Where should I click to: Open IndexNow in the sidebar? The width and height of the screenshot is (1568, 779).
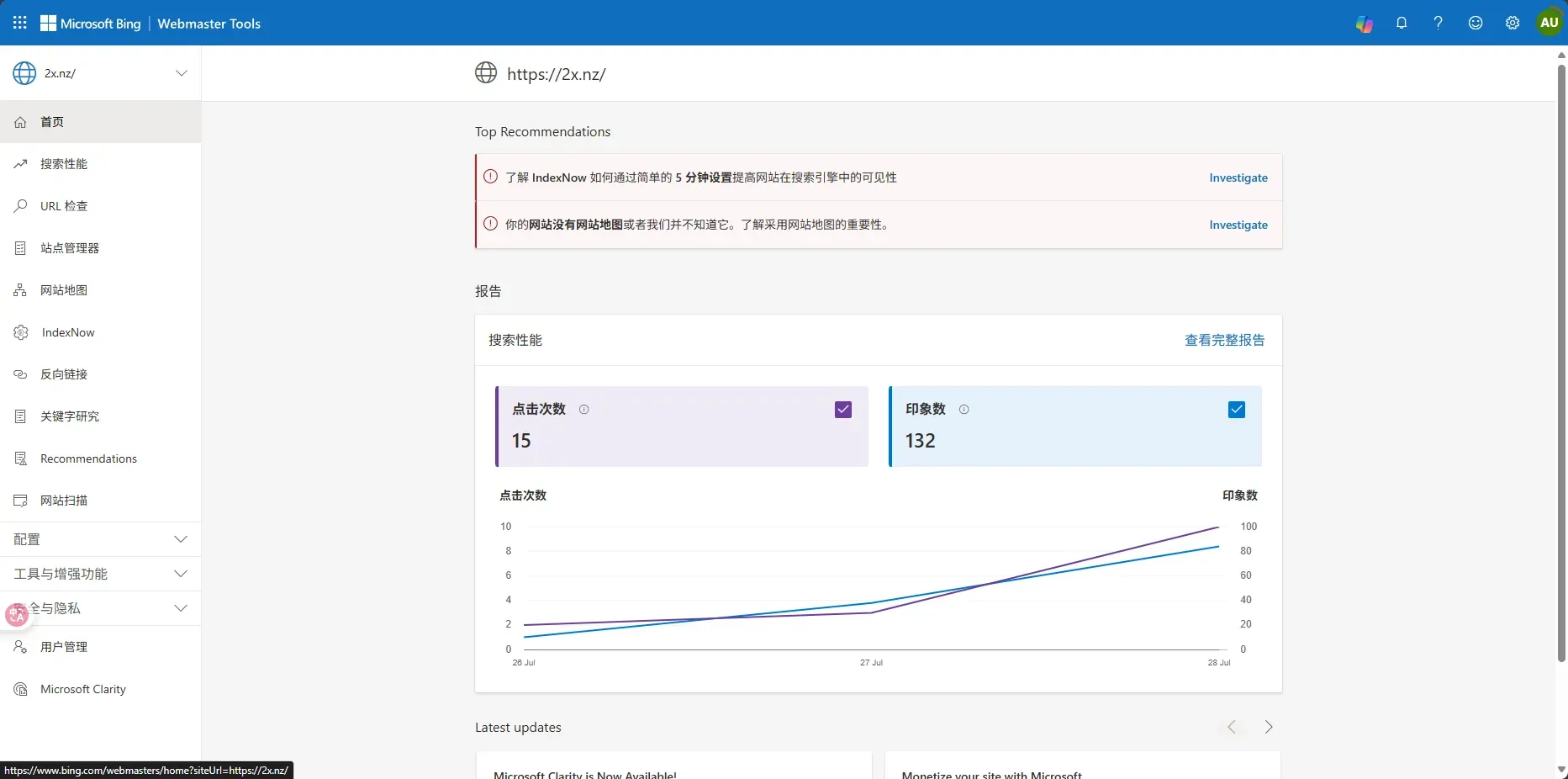pyautogui.click(x=68, y=332)
